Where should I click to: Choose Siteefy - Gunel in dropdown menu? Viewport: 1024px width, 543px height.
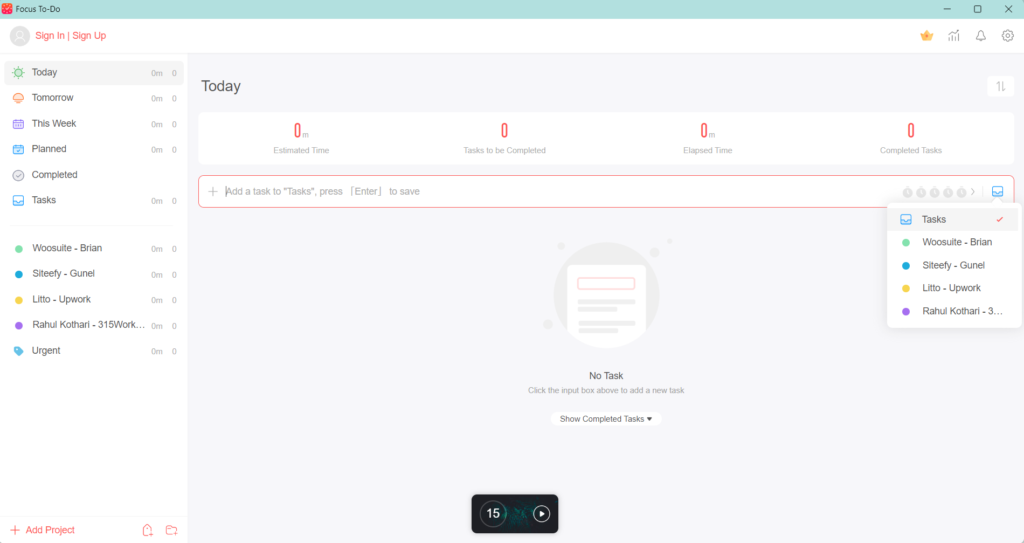pos(953,265)
